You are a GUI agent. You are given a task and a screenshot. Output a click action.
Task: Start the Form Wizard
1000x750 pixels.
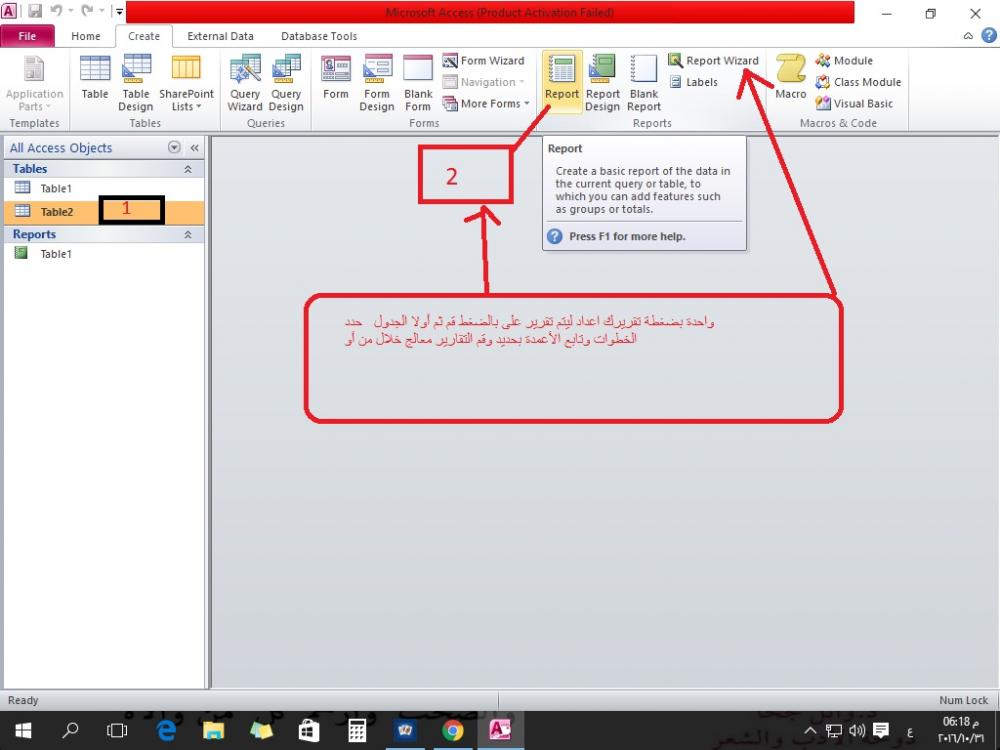(x=484, y=61)
